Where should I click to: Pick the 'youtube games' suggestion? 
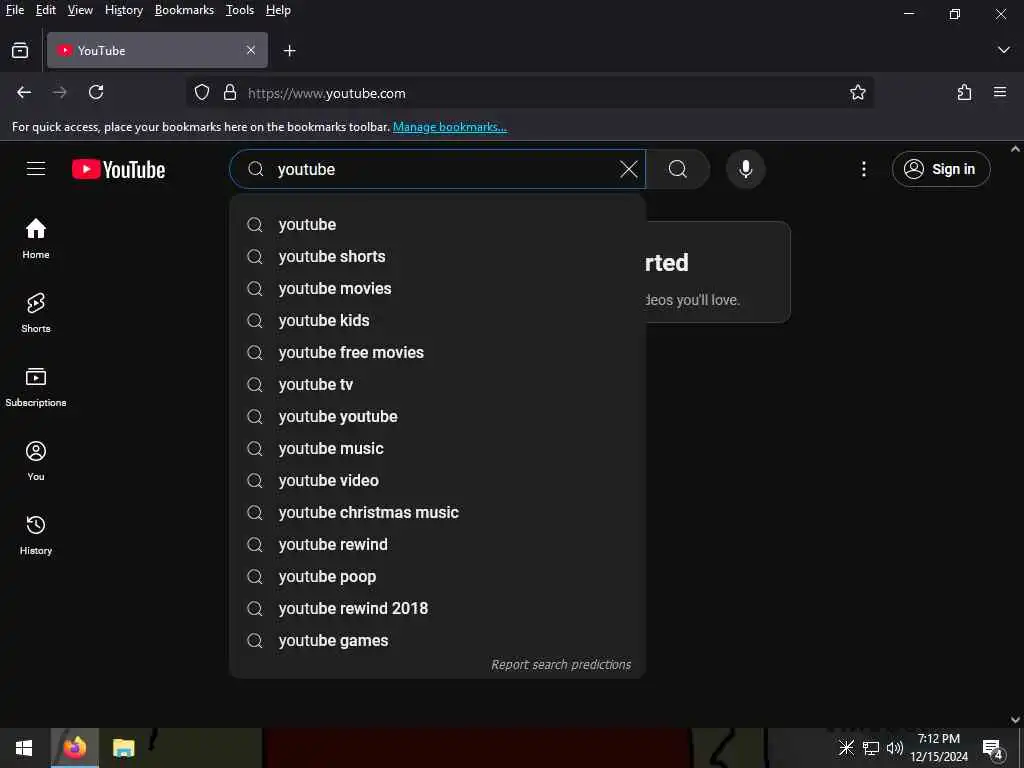[438, 641]
